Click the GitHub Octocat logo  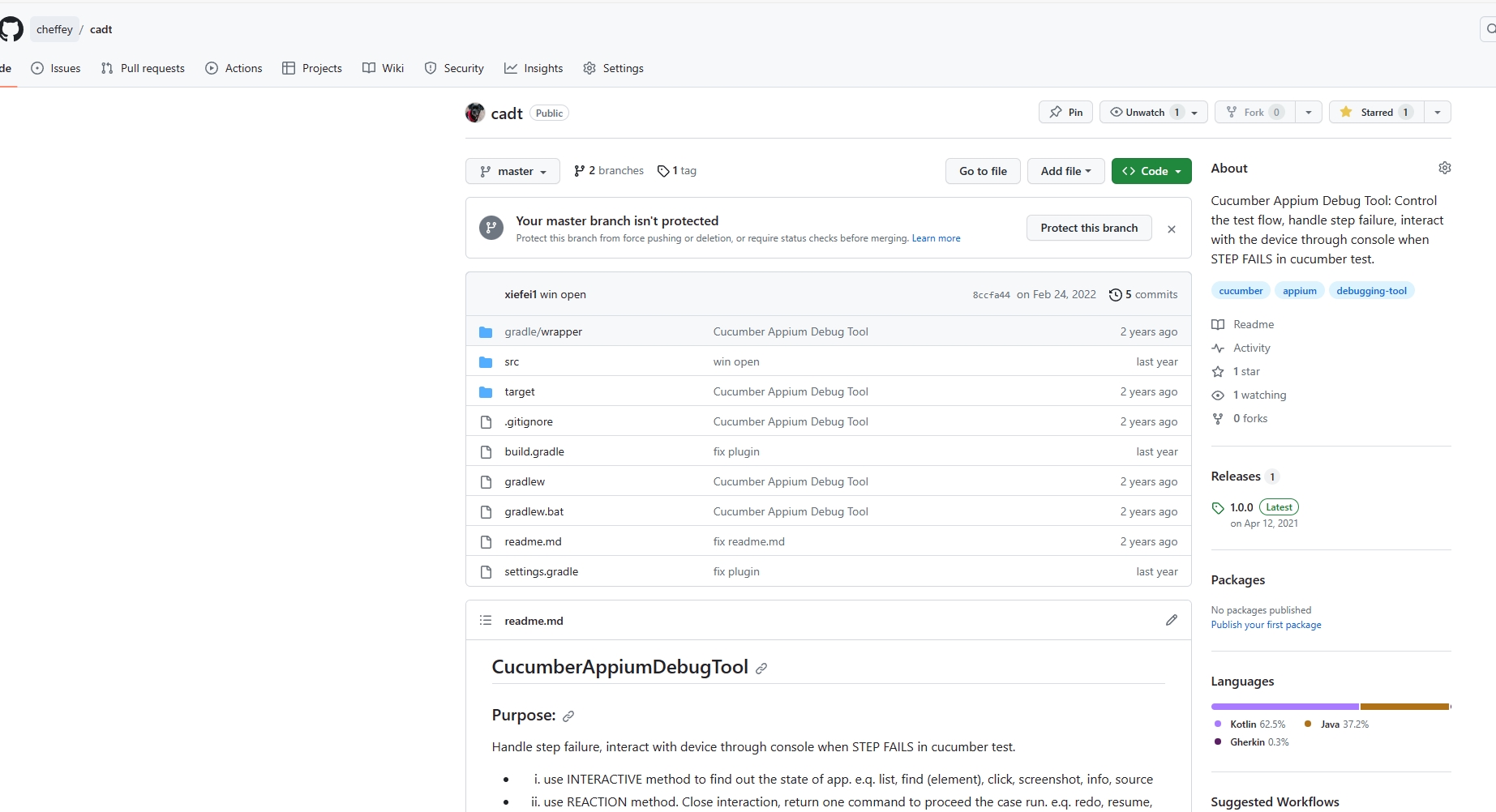pyautogui.click(x=11, y=29)
